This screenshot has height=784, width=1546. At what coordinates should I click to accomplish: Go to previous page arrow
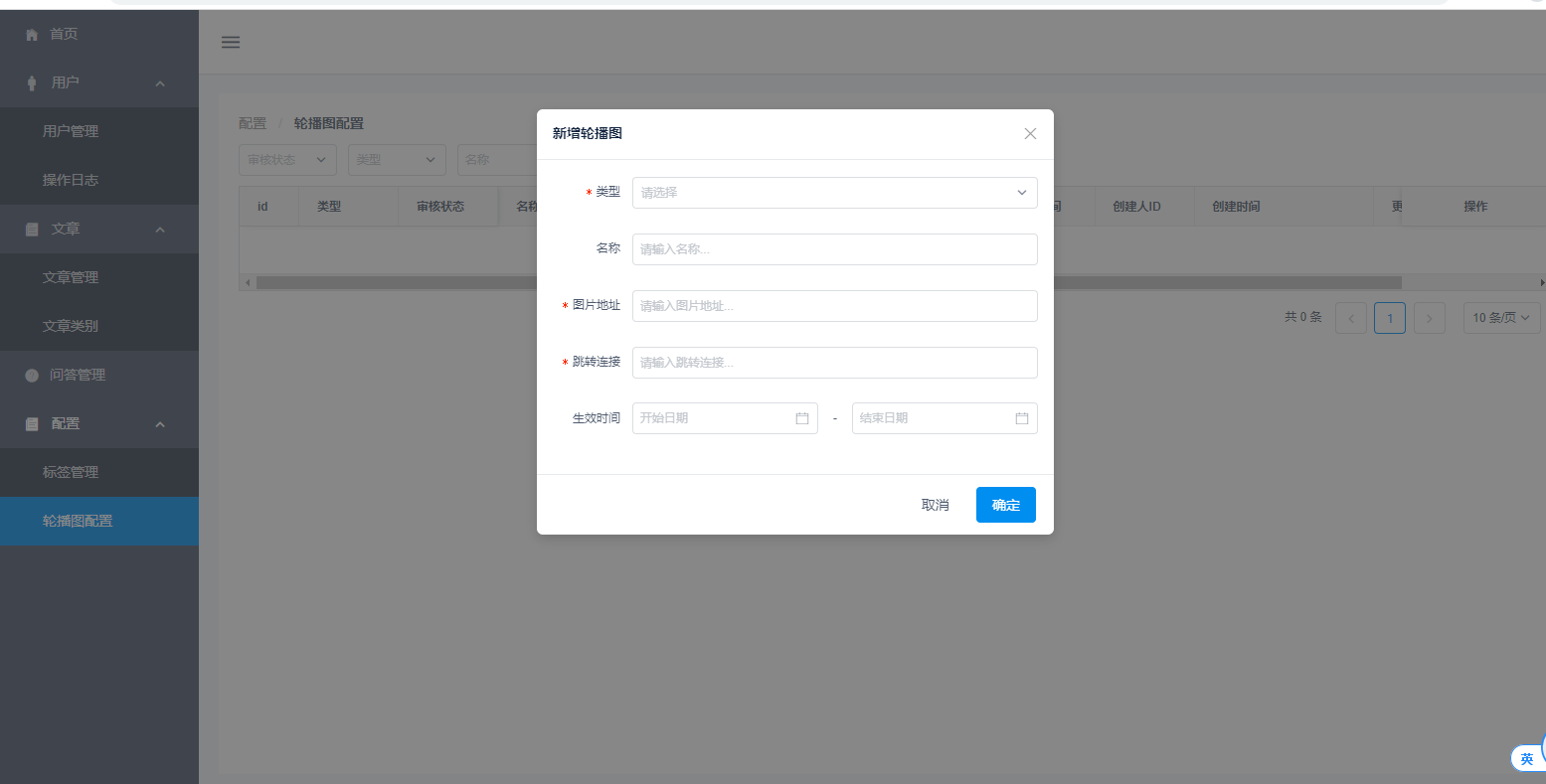(x=1351, y=318)
